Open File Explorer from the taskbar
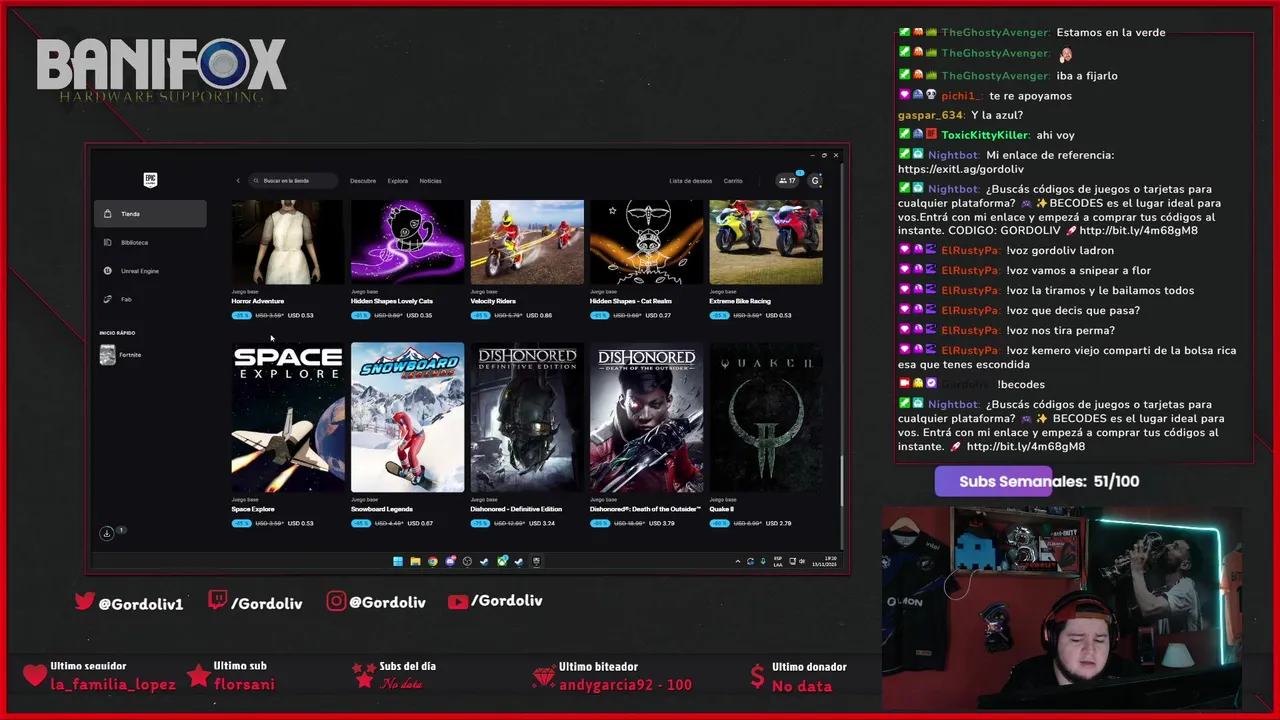1280x720 pixels. pyautogui.click(x=415, y=561)
